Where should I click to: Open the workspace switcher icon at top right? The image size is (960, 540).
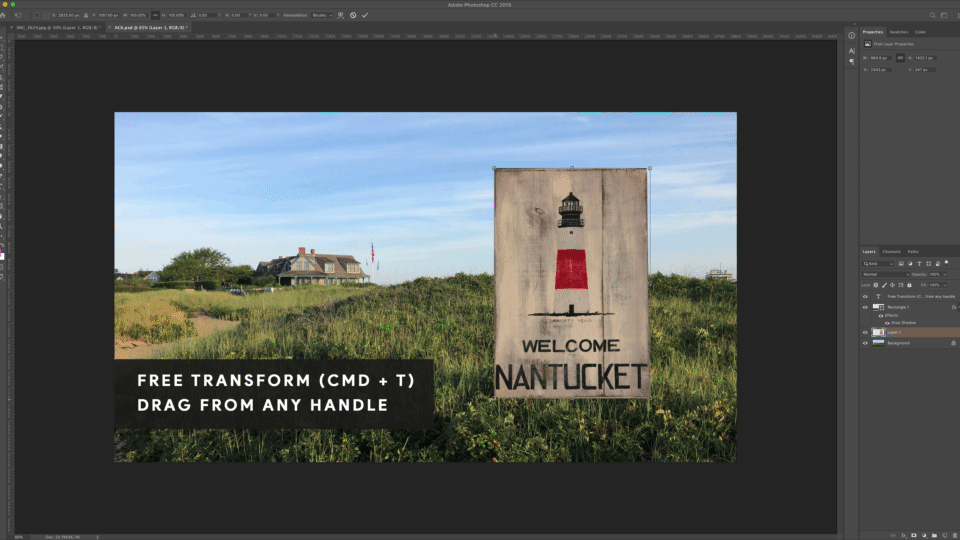(x=944, y=15)
